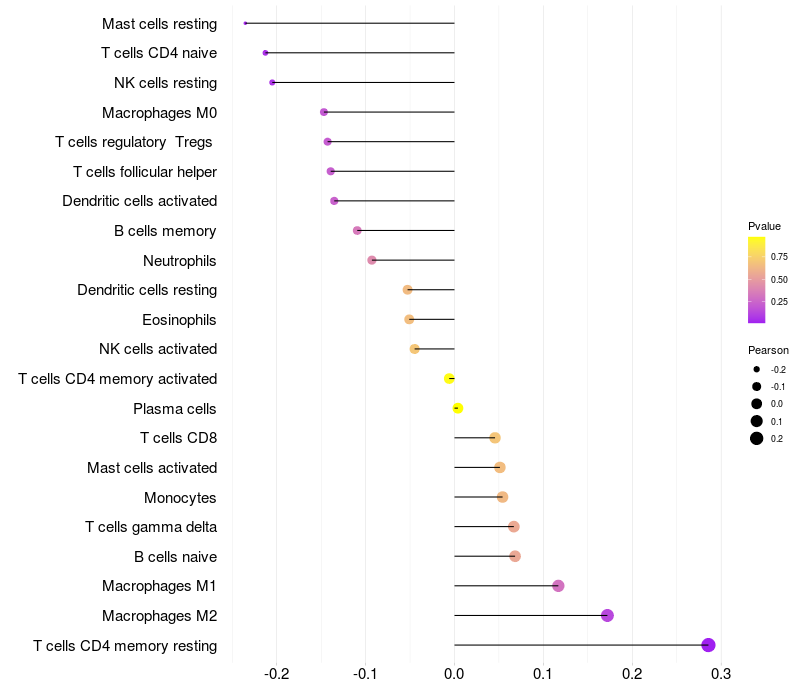Select the yellow Plasma cells dot
Screen dimensions: 800x700
[458, 408]
